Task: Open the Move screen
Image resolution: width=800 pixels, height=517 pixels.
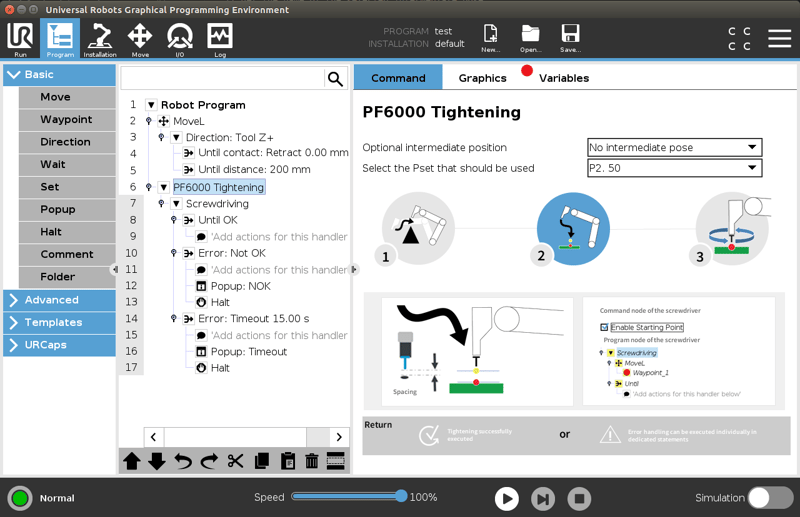Action: point(140,39)
